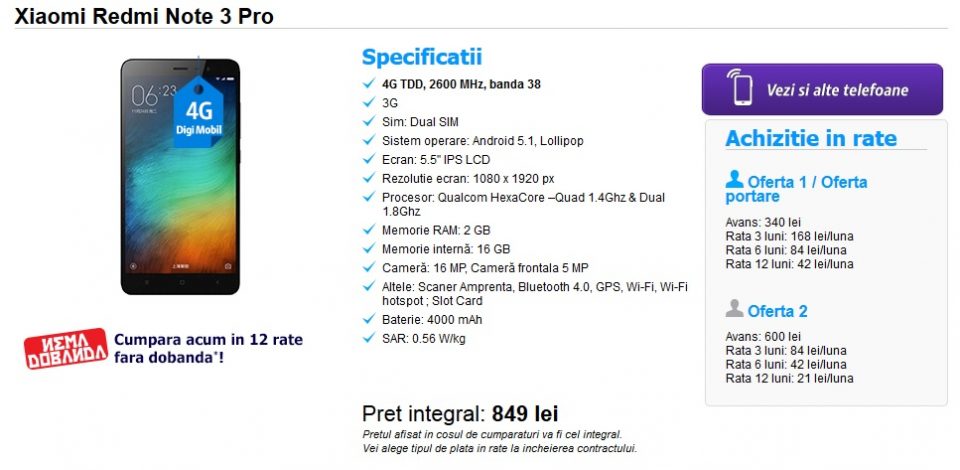This screenshot has width=960, height=470.
Task: Click the Xiaomi Redmi Note 3 Pro title
Action: coord(144,16)
